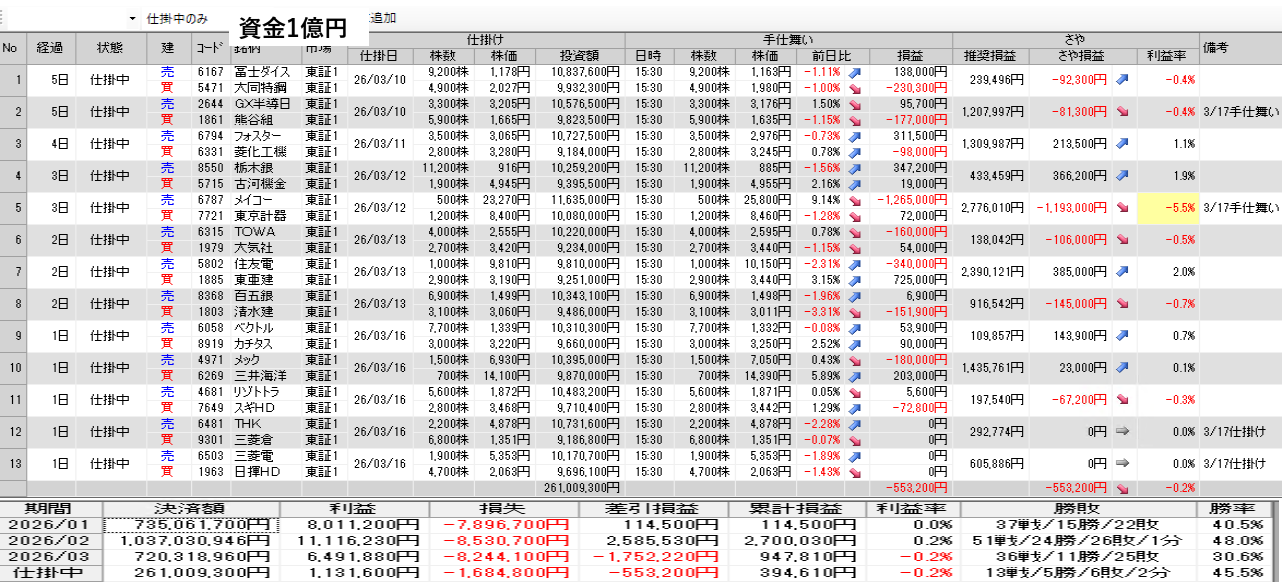The image size is (1282, 582).
Task: Open the top-left combo box dropdown arrow
Action: coord(132,19)
